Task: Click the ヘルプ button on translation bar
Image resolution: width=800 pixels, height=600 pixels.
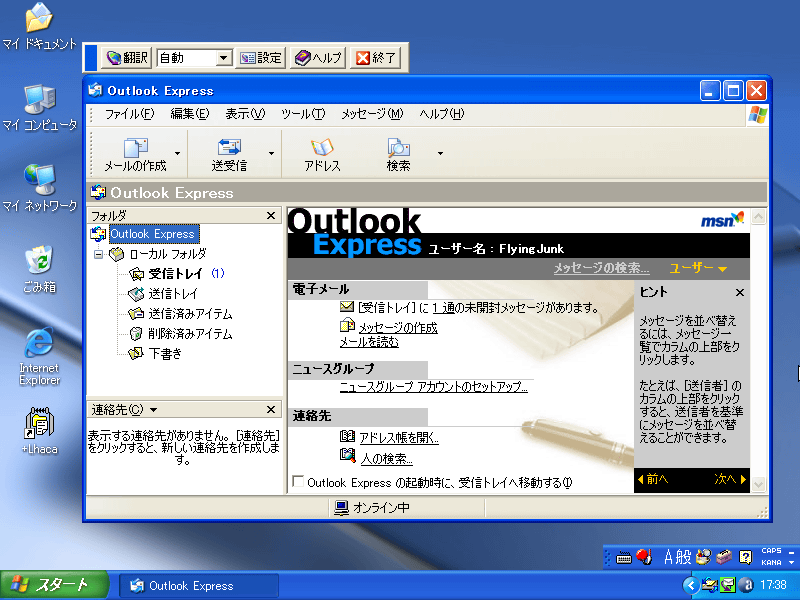Action: [x=318, y=58]
